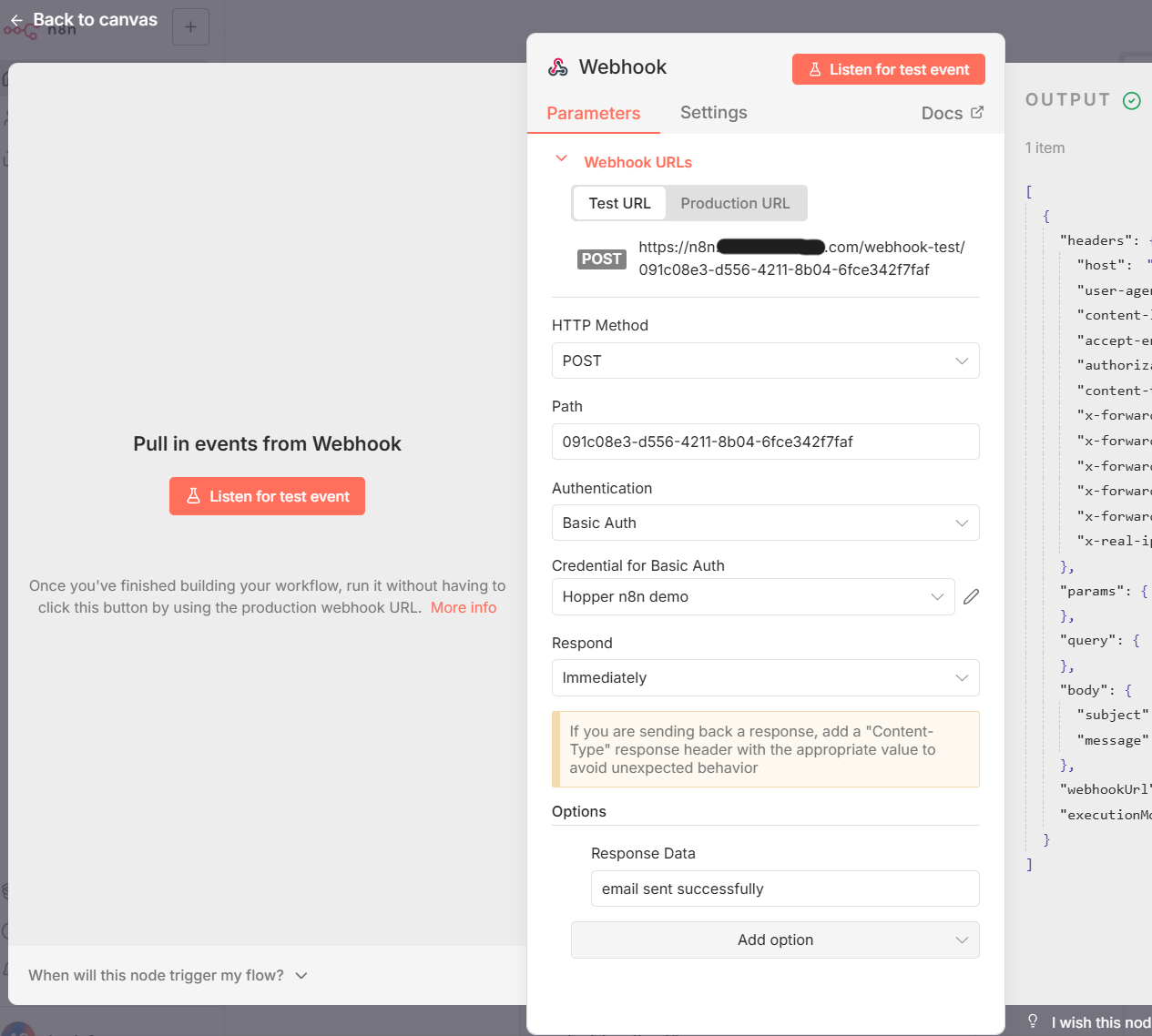Click the POST method badge beside the webhook URL
This screenshot has width=1152, height=1036.
point(601,259)
